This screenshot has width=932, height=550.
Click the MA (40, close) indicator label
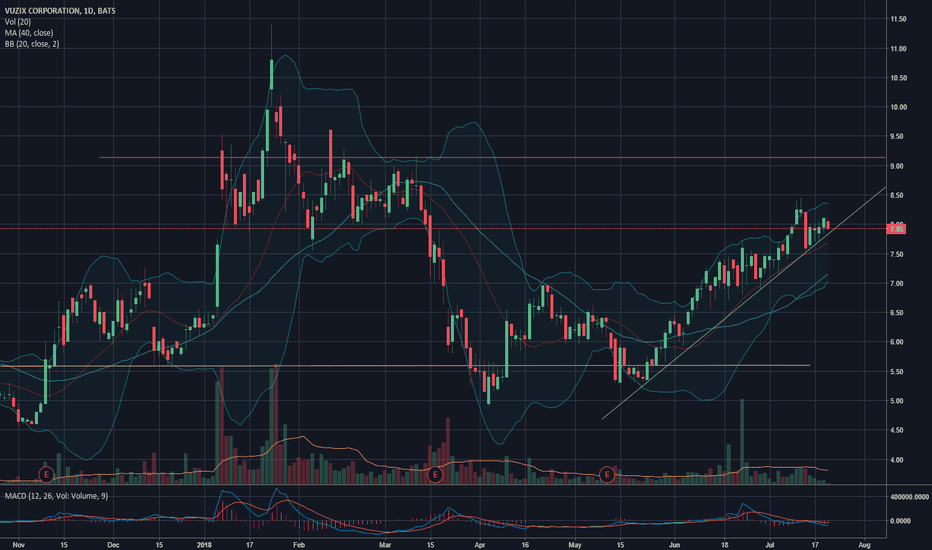pos(29,33)
